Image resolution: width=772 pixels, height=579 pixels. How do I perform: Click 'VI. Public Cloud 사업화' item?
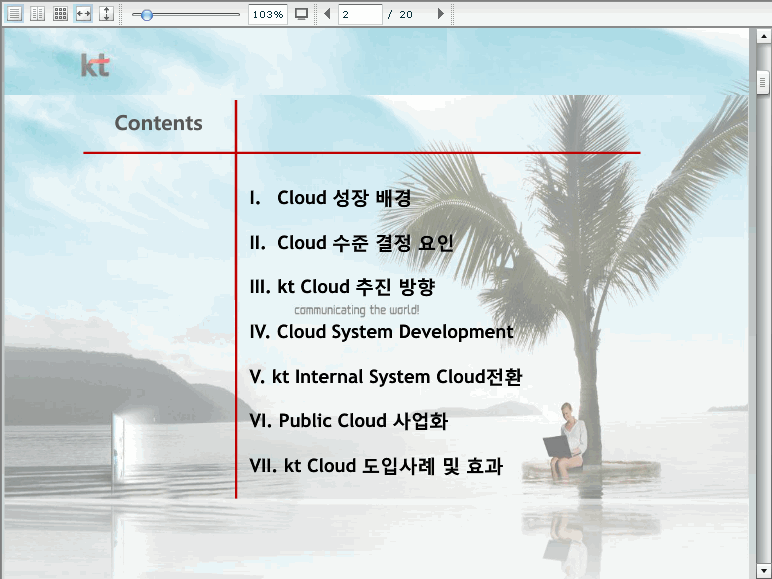click(x=349, y=421)
